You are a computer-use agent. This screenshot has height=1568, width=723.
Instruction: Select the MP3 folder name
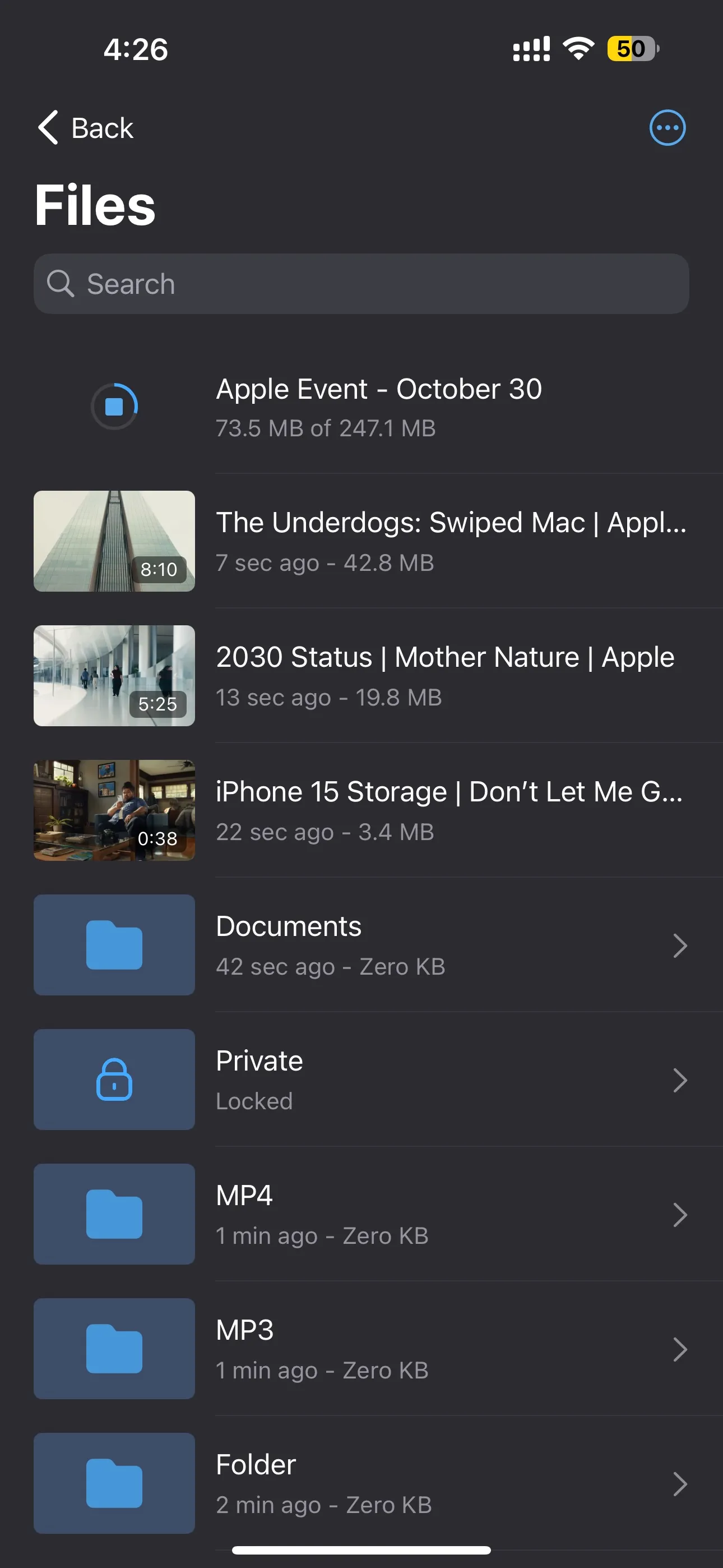point(245,1330)
